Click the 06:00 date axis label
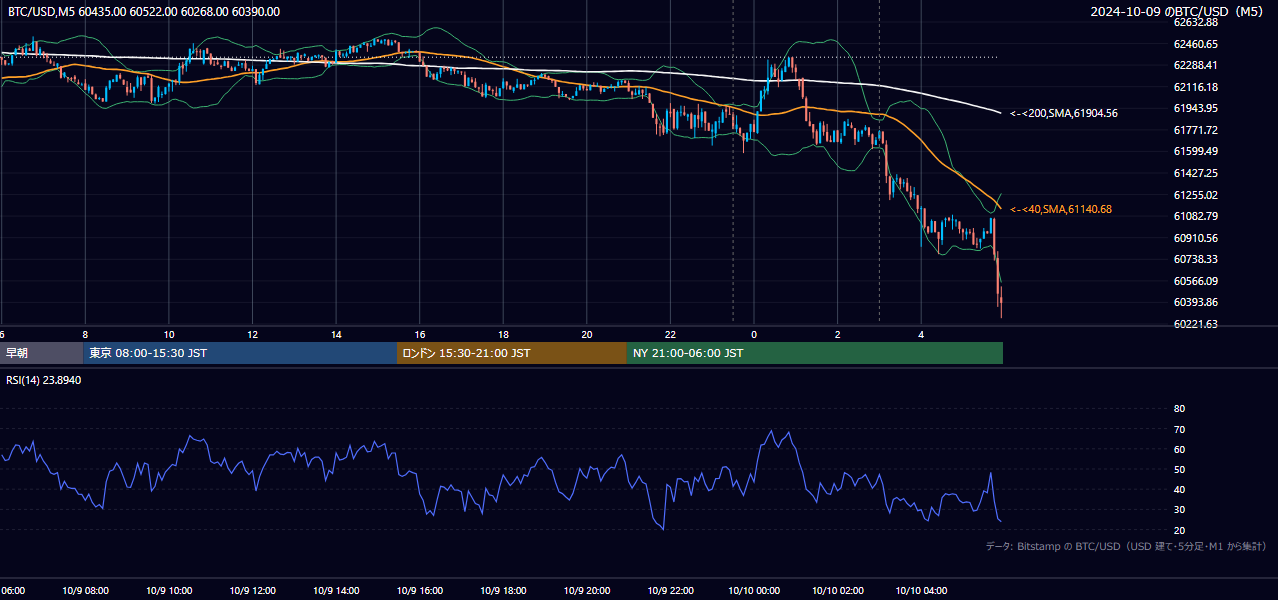1278x600 pixels. tap(12, 591)
